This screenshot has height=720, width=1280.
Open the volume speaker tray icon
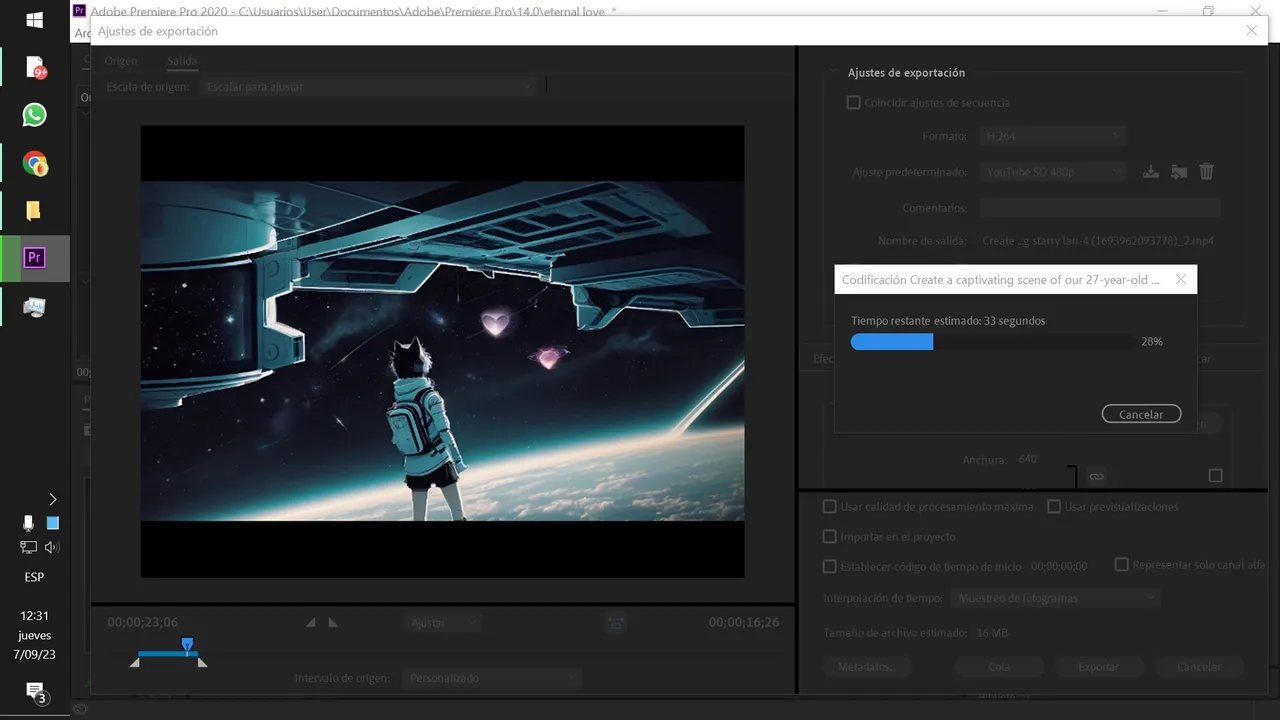52,547
